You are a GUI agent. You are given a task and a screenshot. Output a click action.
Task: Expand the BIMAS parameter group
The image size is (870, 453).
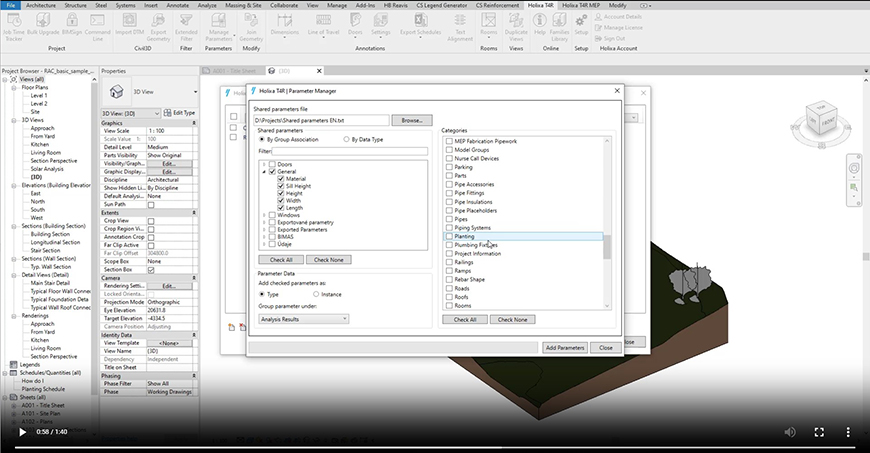tap(264, 236)
